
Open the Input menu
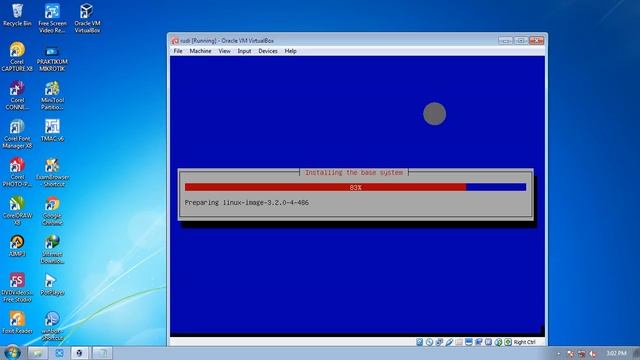pos(244,51)
